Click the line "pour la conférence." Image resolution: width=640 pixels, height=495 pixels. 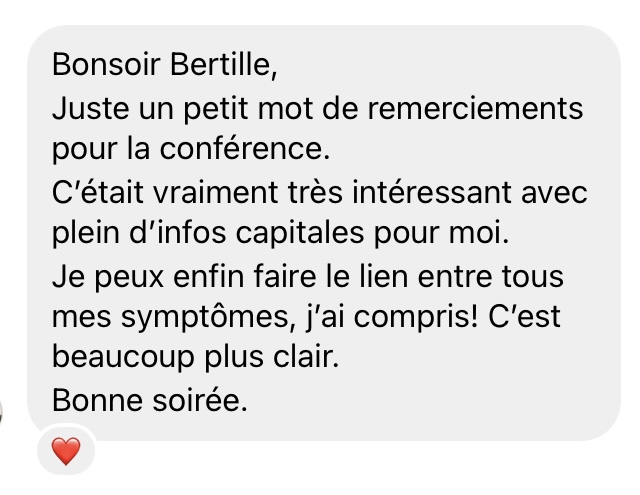click(x=190, y=149)
